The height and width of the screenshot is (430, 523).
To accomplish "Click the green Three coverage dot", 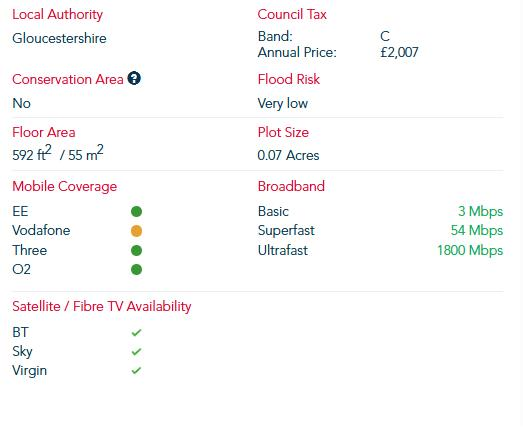I will point(136,251).
